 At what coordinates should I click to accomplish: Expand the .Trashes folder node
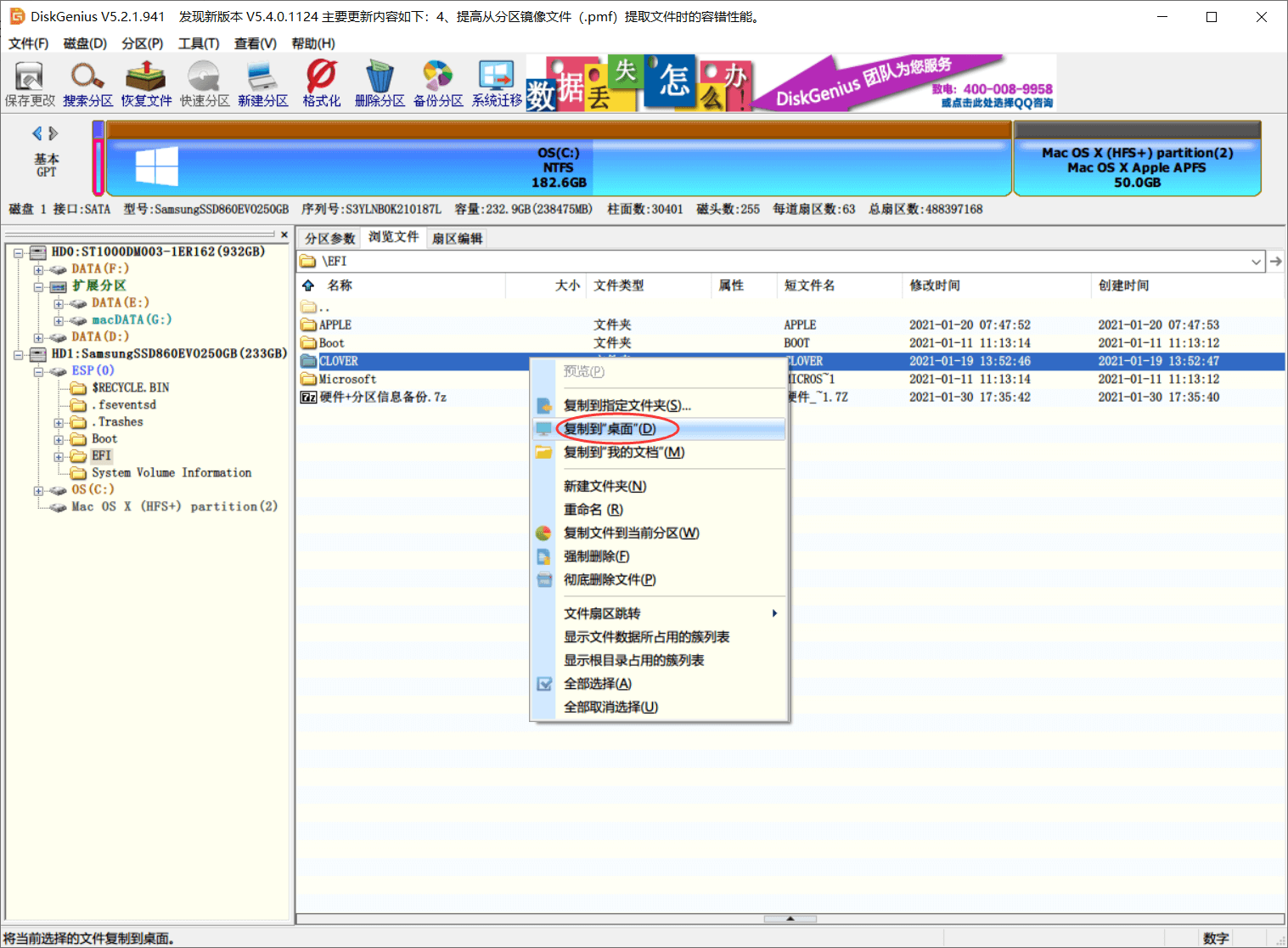pyautogui.click(x=59, y=422)
